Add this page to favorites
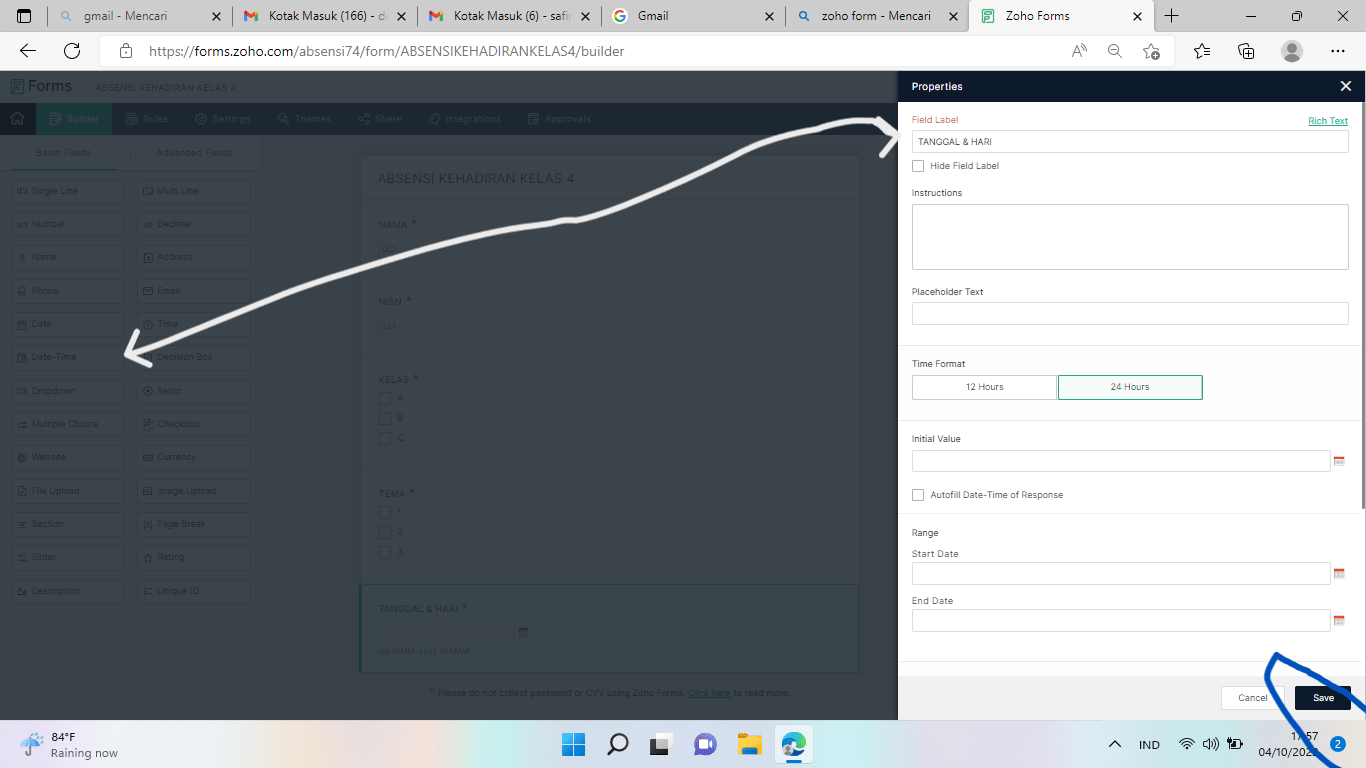This screenshot has height=768, width=1366. point(1151,51)
